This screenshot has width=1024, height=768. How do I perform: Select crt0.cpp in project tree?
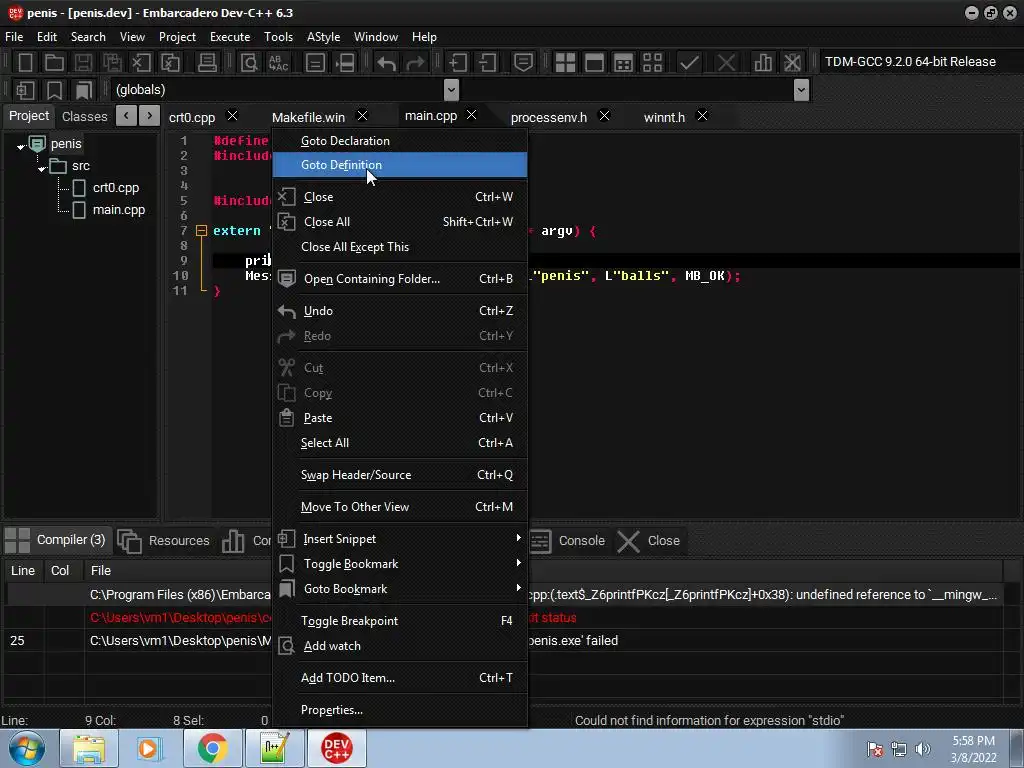116,187
